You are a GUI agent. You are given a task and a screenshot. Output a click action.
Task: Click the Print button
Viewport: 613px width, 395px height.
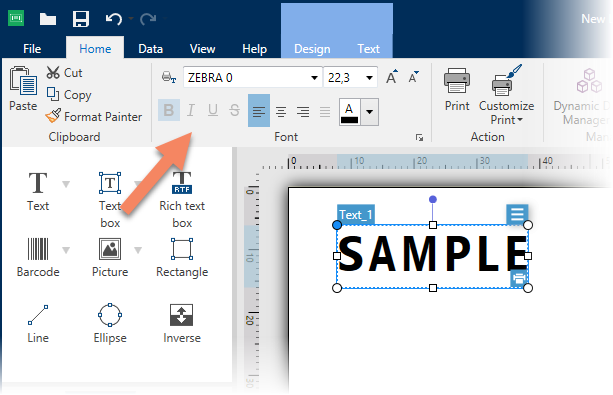[x=457, y=90]
